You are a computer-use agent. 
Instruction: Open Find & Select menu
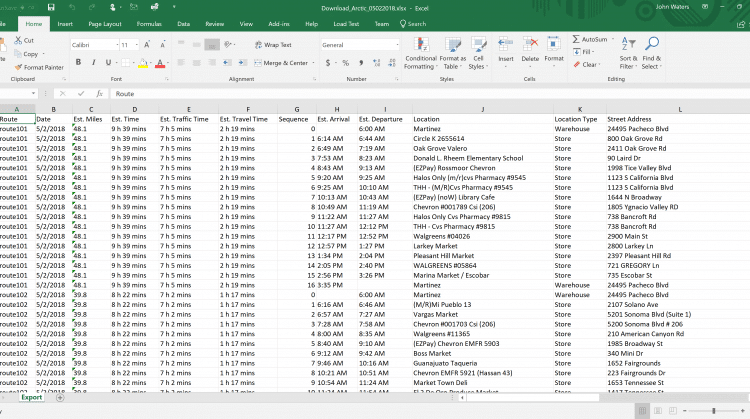651,53
